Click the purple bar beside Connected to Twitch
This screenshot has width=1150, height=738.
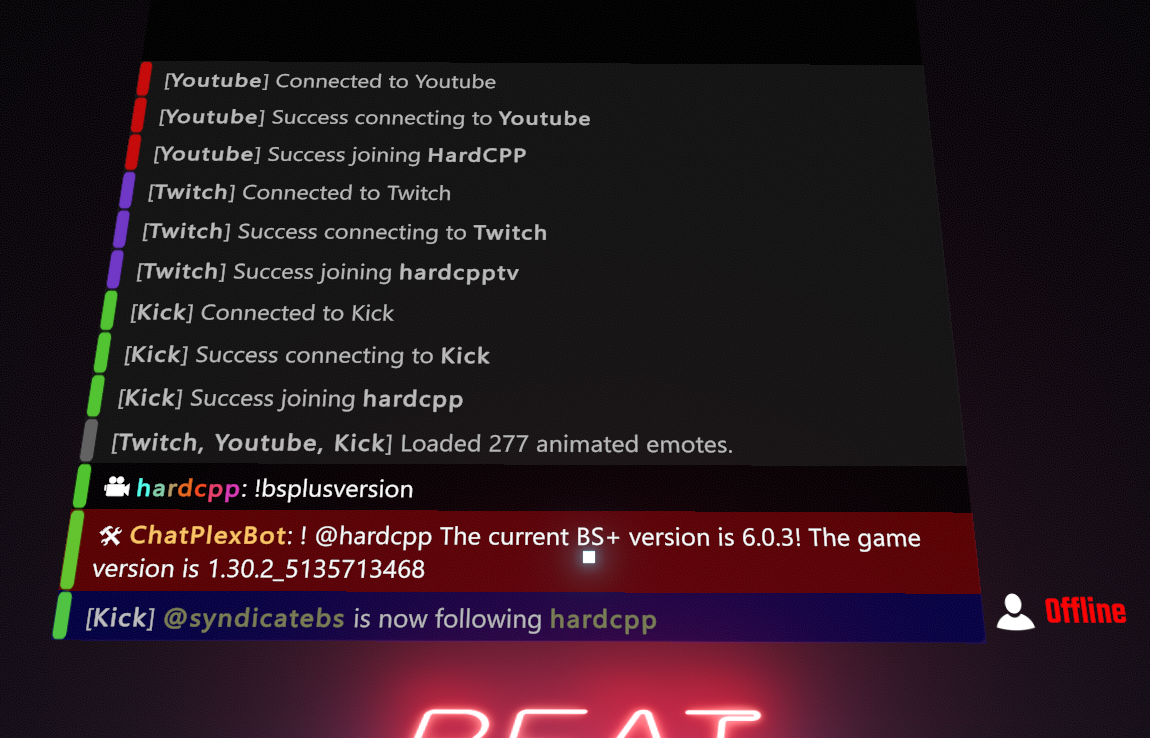point(128,190)
